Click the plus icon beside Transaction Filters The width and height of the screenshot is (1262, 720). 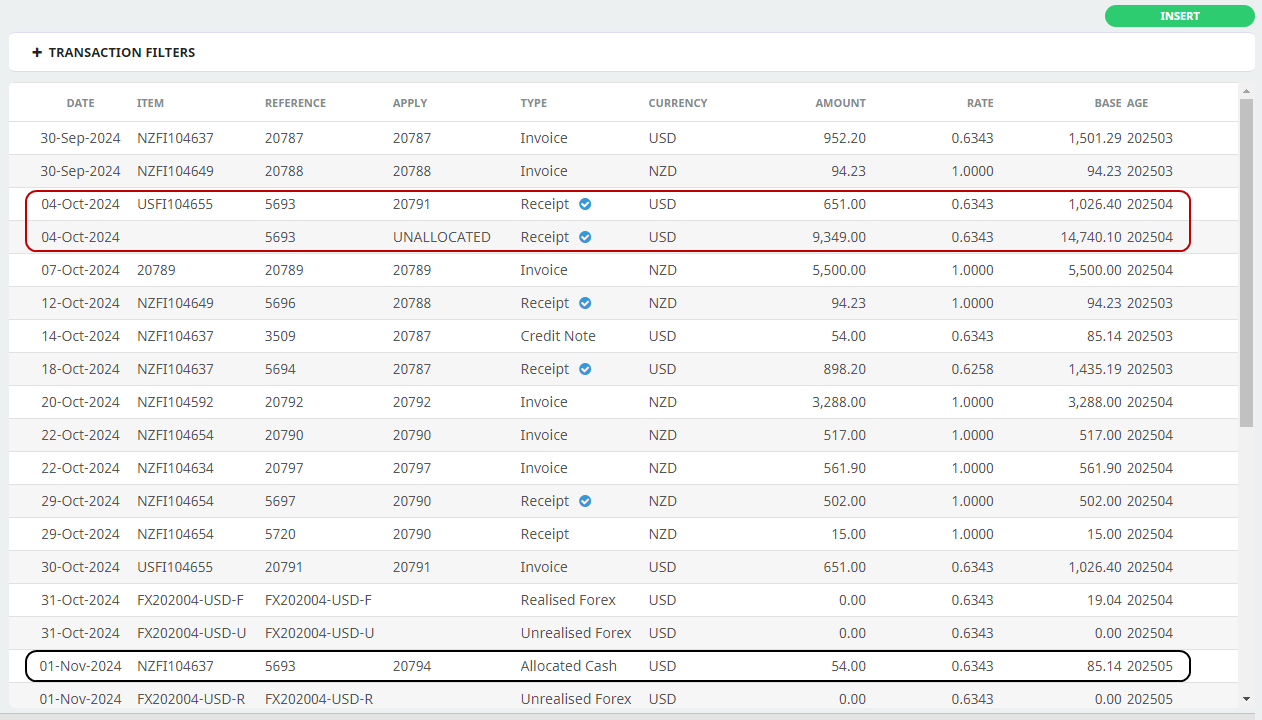point(37,53)
